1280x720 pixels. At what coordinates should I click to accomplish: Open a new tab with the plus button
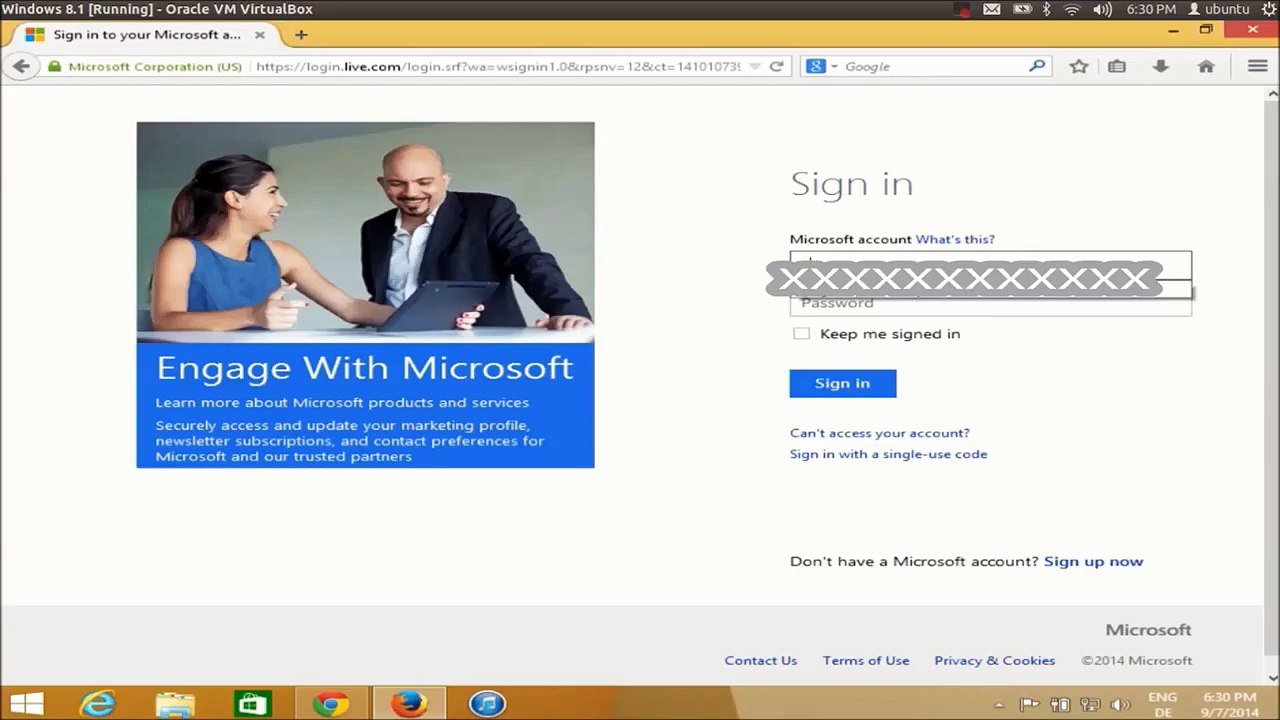(301, 34)
